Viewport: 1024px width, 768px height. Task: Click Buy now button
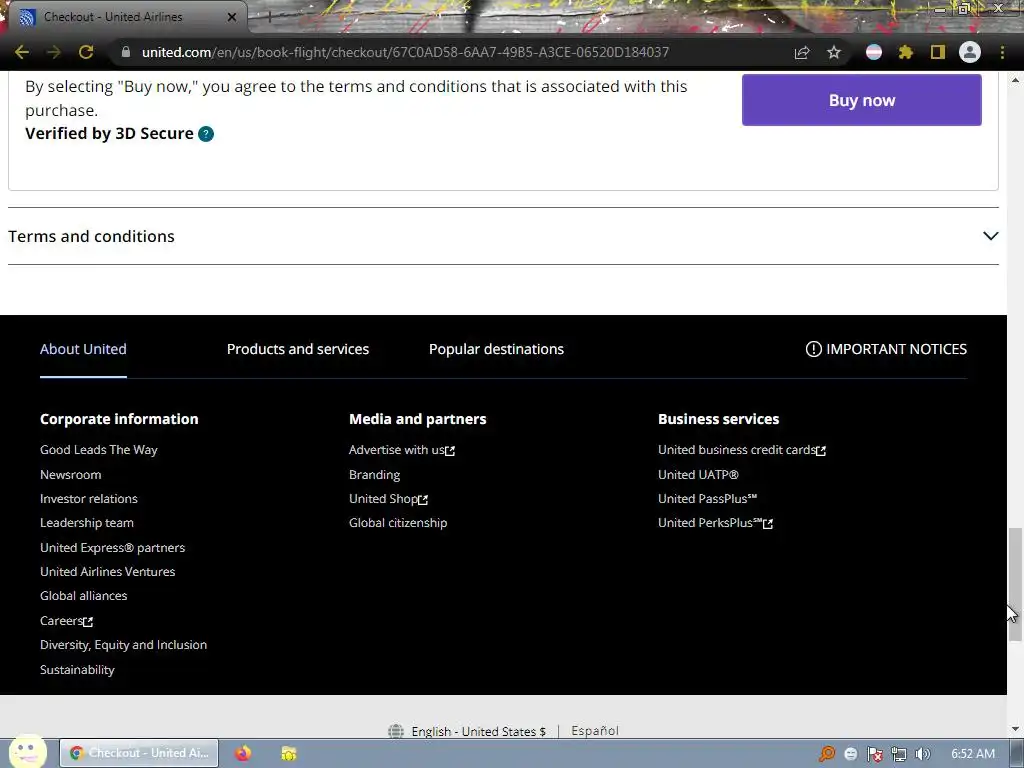[861, 100]
